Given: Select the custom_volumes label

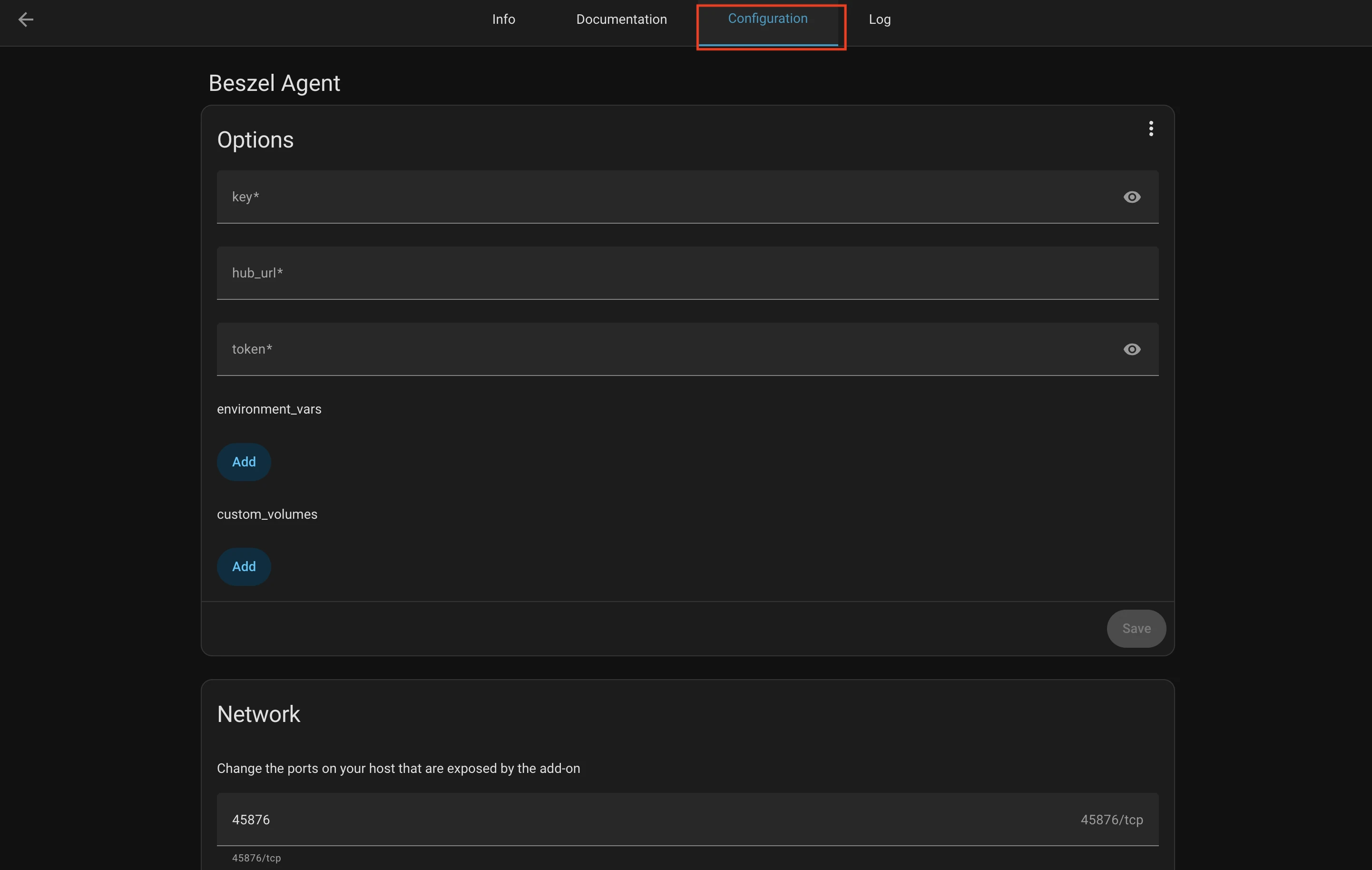Looking at the screenshot, I should [x=267, y=514].
